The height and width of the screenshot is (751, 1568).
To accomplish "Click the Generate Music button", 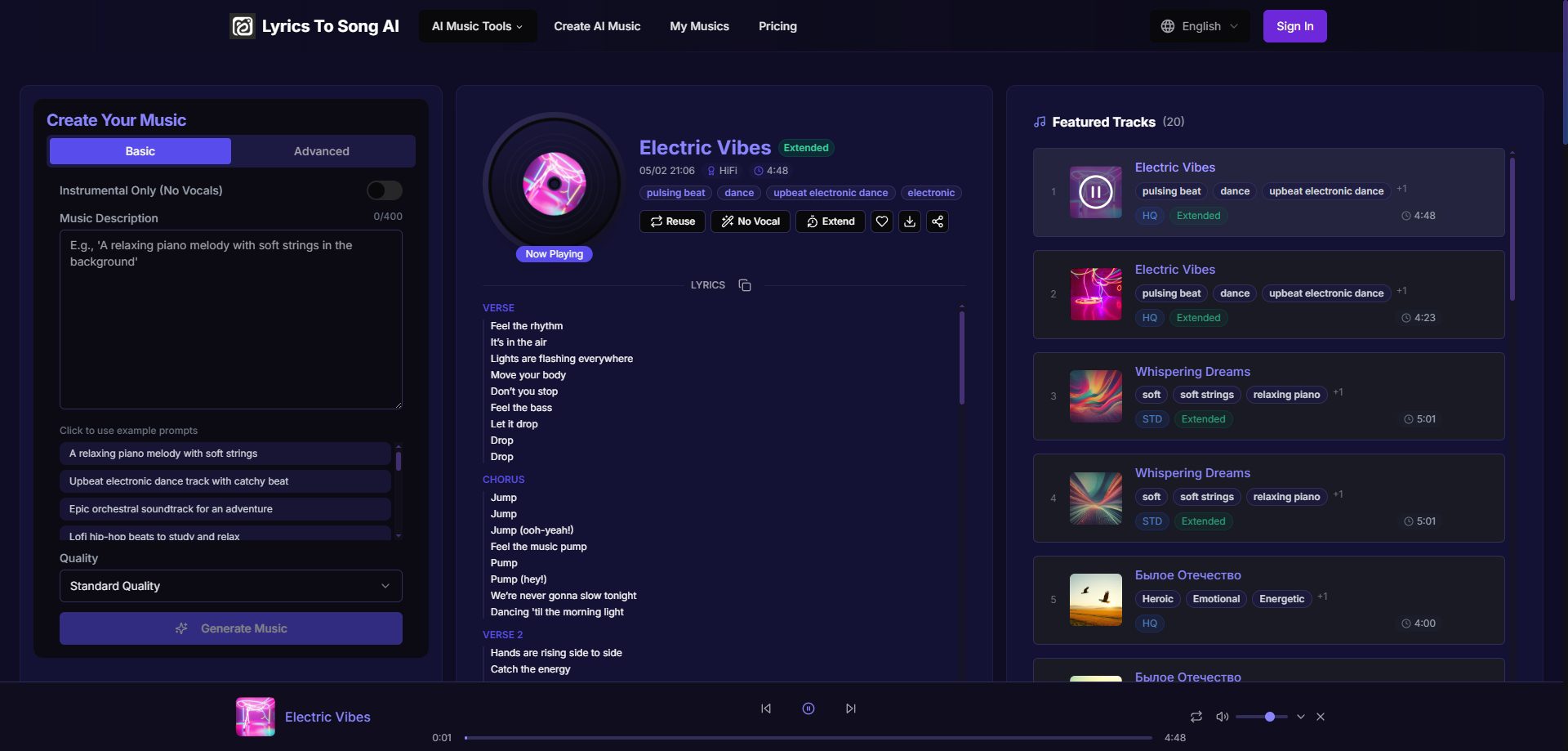I will (x=230, y=628).
